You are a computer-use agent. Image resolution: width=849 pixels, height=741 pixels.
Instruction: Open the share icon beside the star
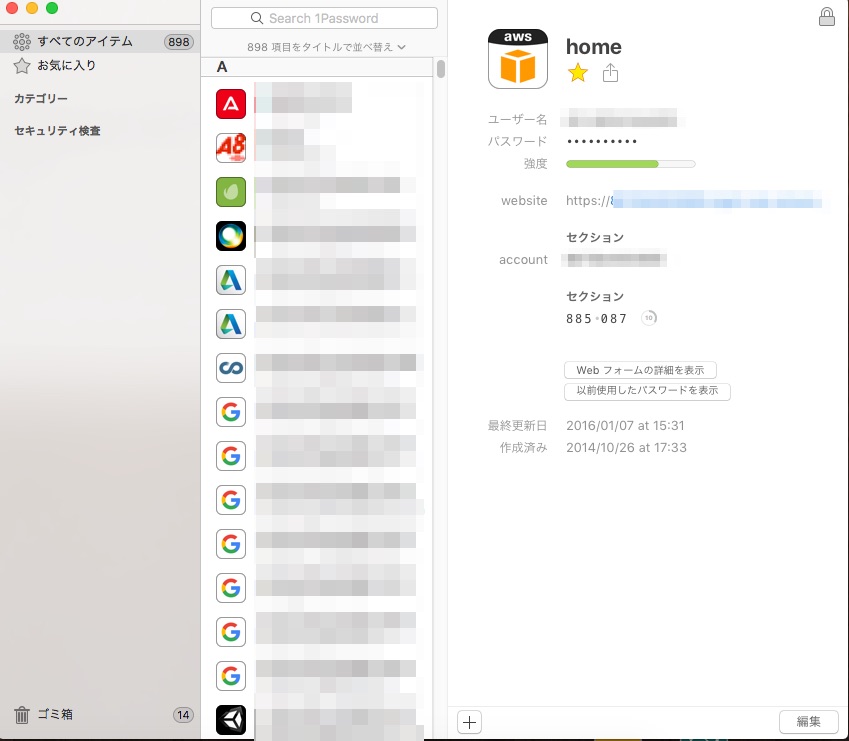click(610, 73)
